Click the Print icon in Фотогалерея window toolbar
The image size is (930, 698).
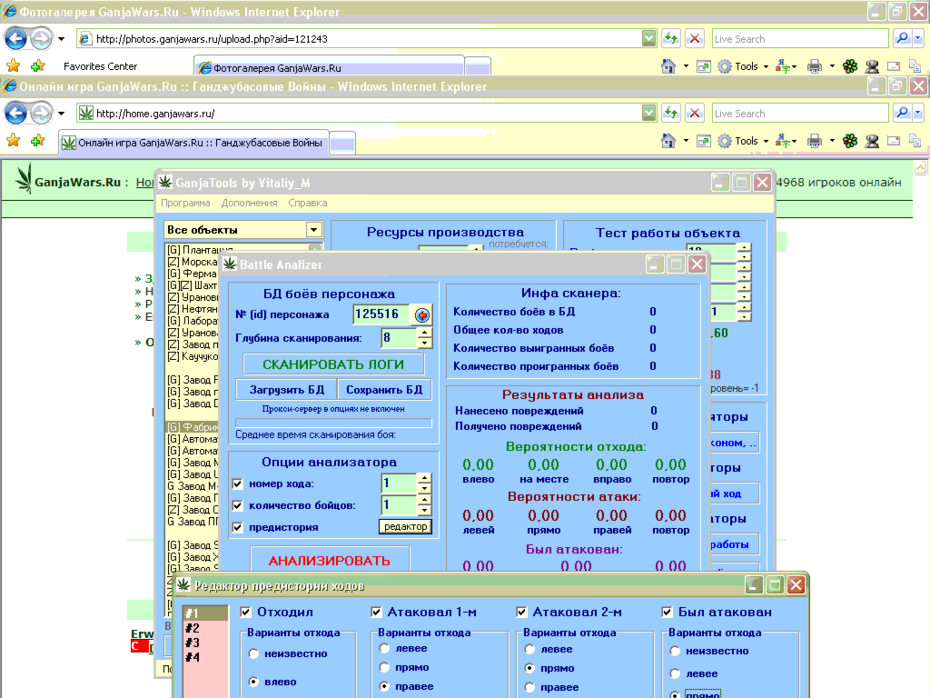[815, 66]
